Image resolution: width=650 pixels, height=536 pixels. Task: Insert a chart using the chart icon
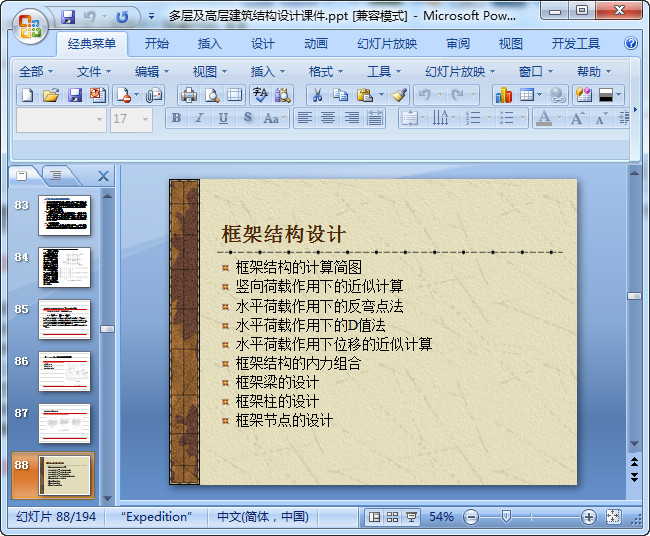503,95
